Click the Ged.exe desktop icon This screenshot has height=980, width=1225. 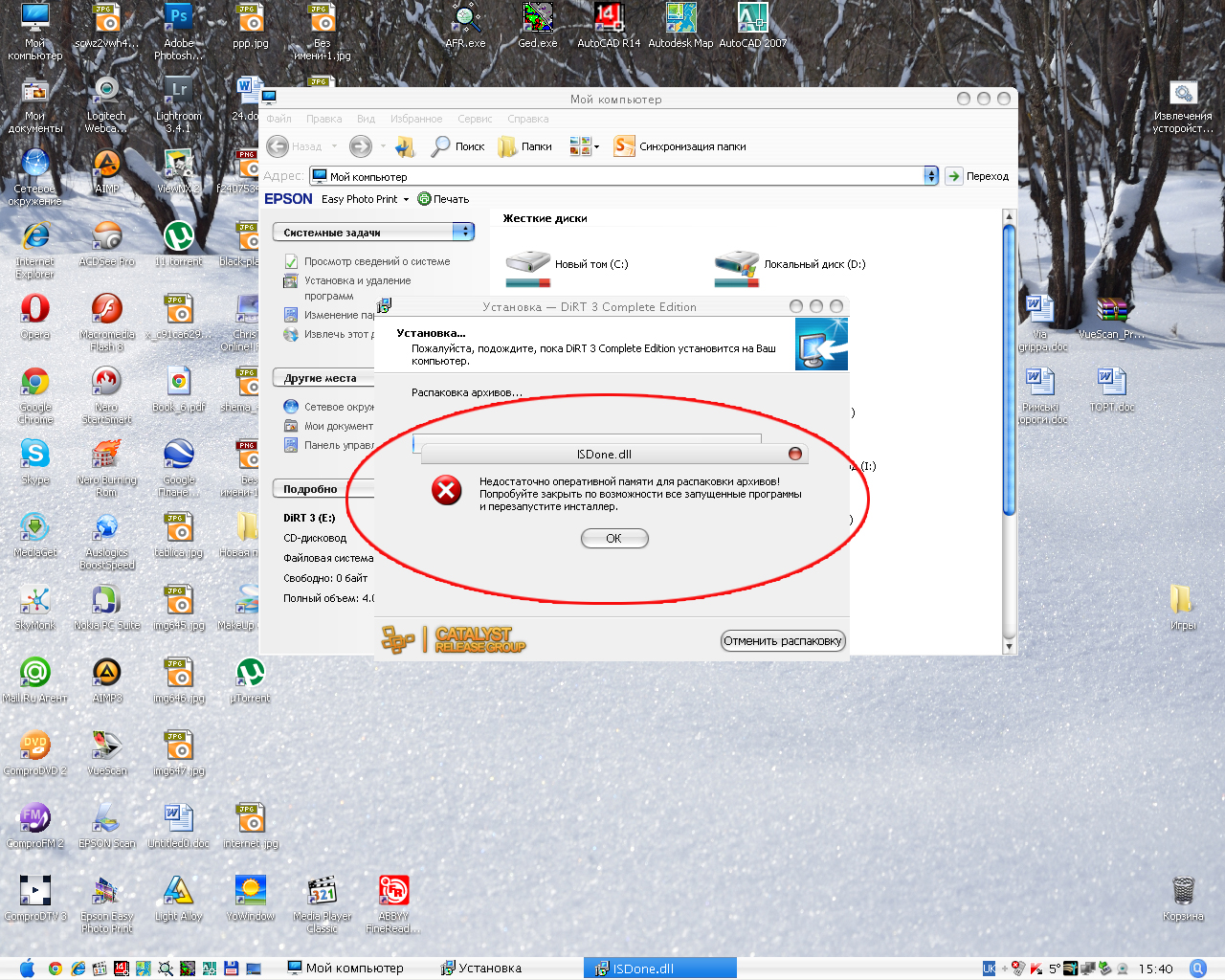click(x=538, y=26)
